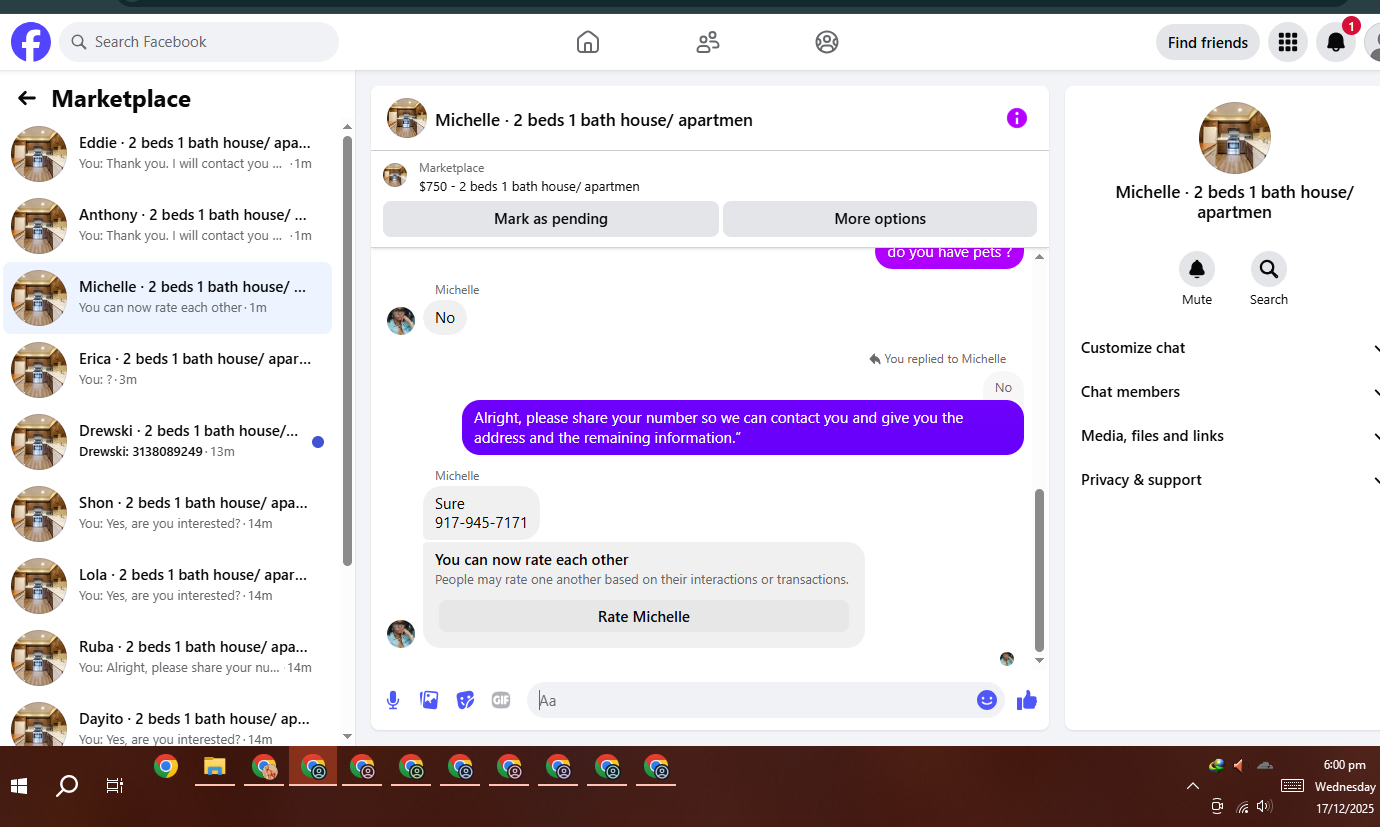Show hidden system tray icons
Image resolution: width=1380 pixels, height=827 pixels.
pos(1193,786)
